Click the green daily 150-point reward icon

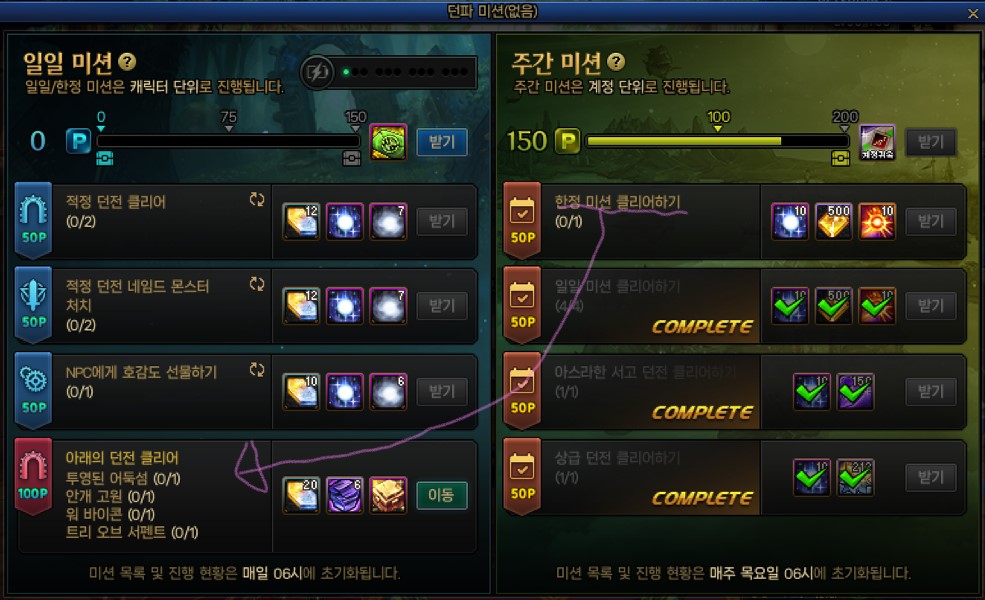pyautogui.click(x=388, y=141)
